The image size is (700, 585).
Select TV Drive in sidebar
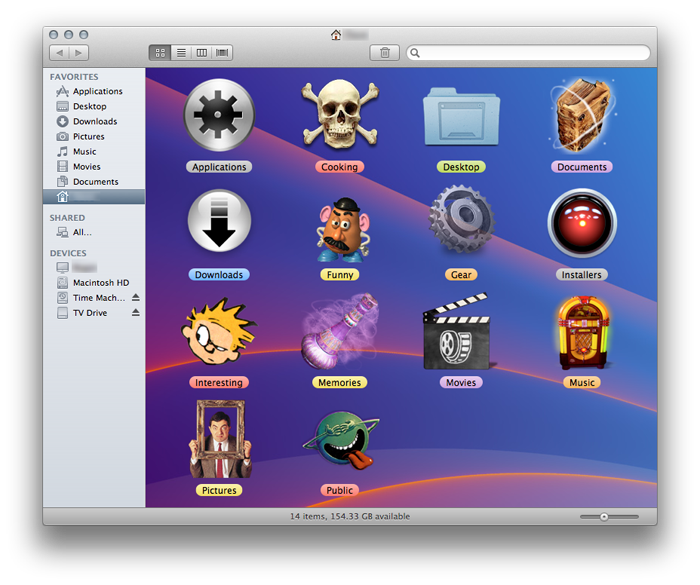click(94, 313)
